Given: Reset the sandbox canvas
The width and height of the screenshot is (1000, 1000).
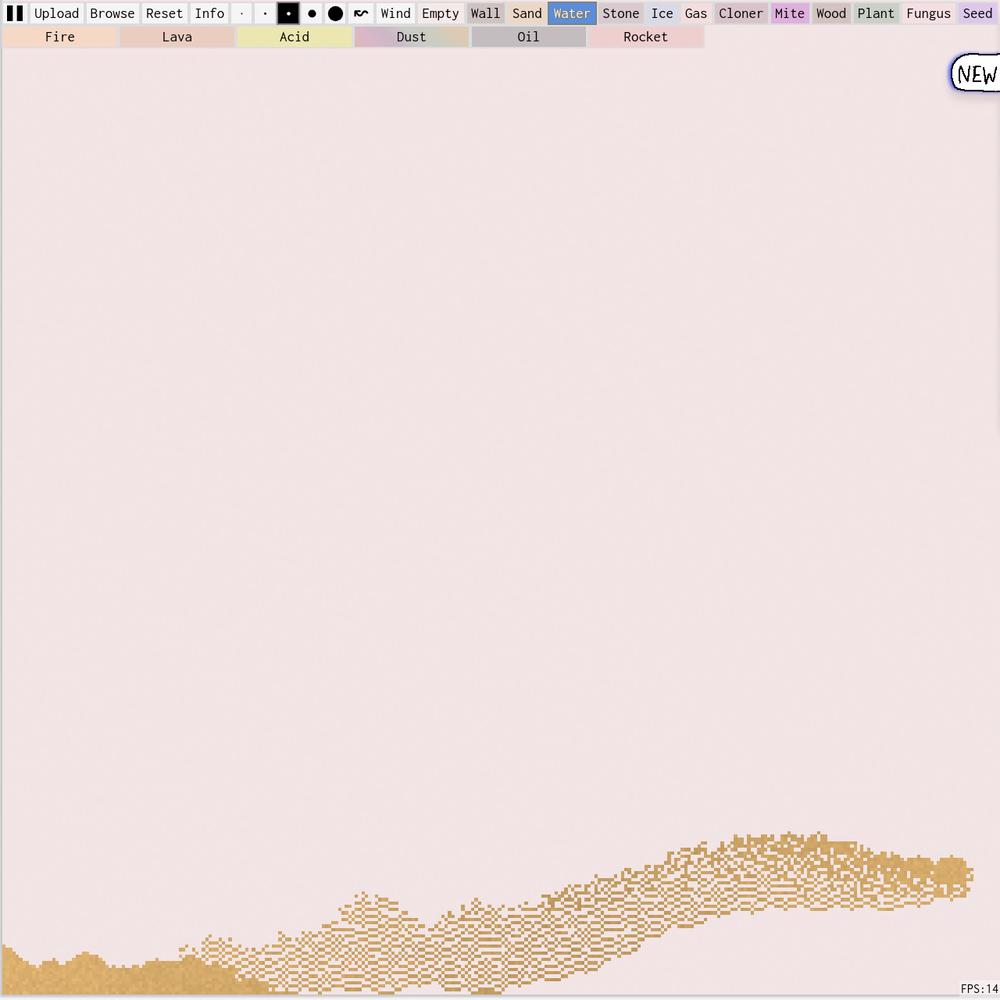Looking at the screenshot, I should click(164, 14).
